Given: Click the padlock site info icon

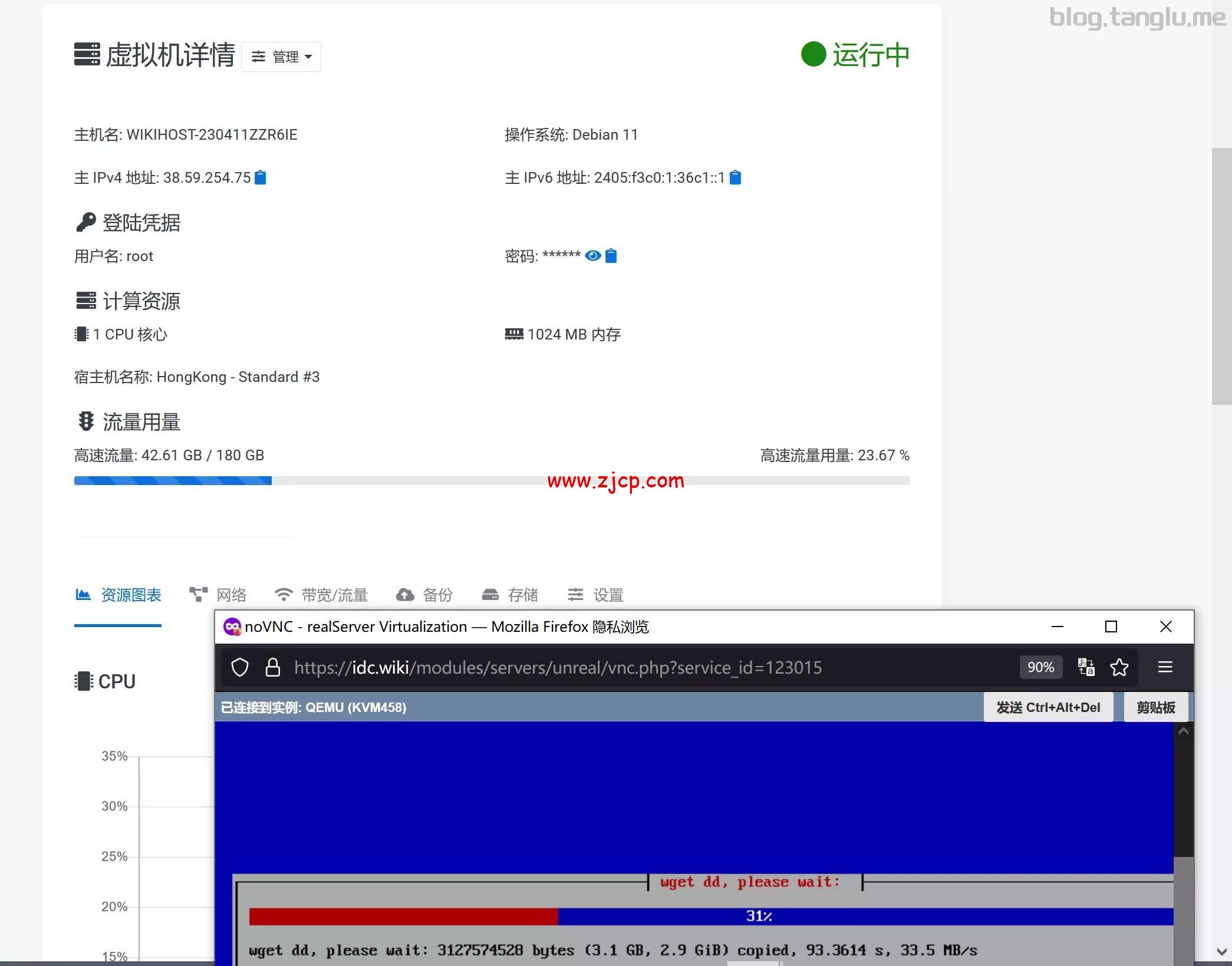Looking at the screenshot, I should tap(272, 668).
